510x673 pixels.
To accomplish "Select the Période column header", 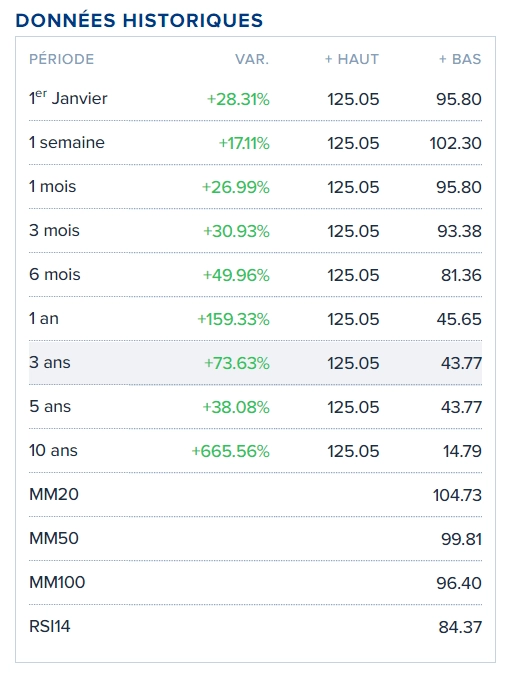I will click(x=61, y=59).
